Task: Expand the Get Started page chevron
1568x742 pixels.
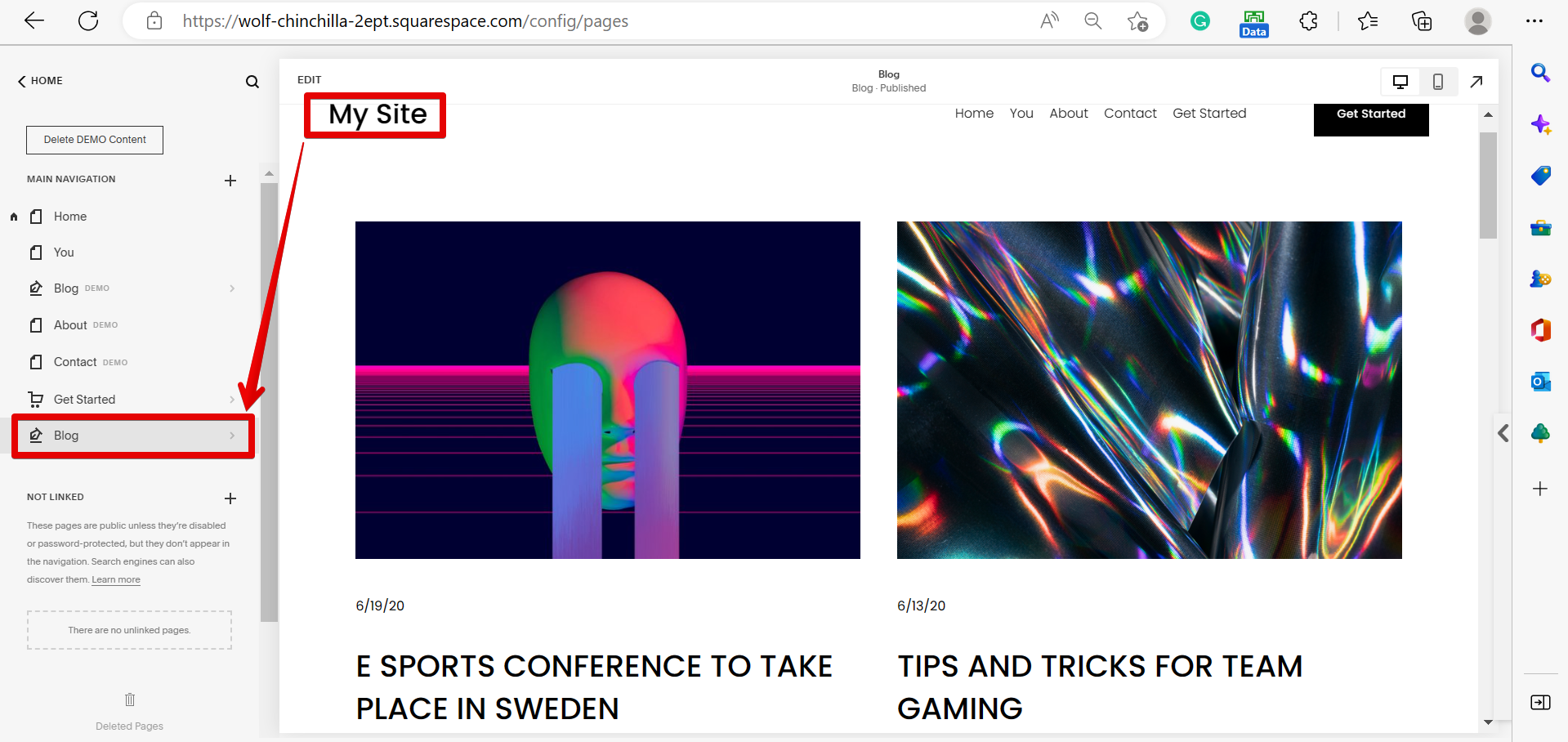Action: [232, 400]
